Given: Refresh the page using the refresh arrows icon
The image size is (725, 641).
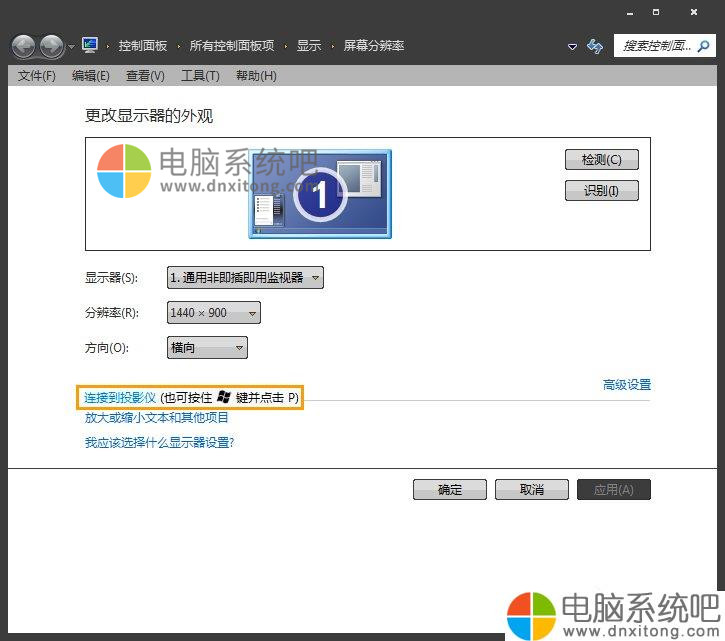Looking at the screenshot, I should point(595,46).
